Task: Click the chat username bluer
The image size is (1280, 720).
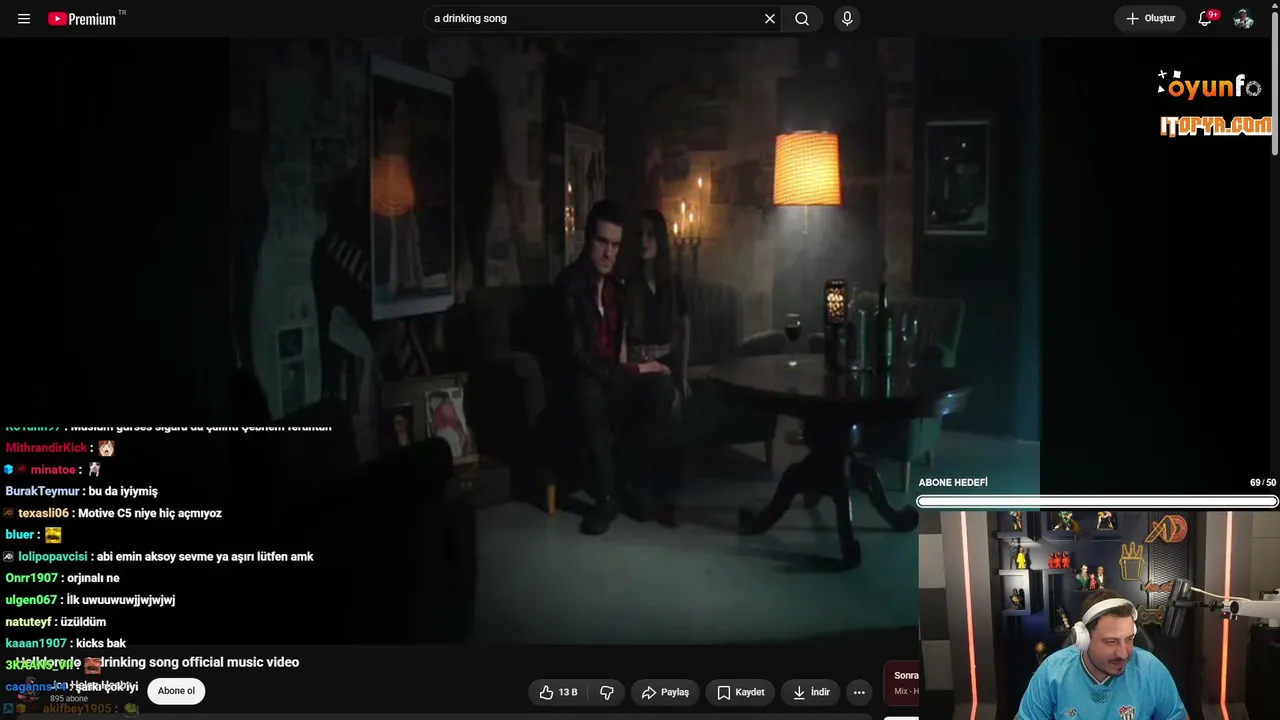Action: pyautogui.click(x=20, y=535)
